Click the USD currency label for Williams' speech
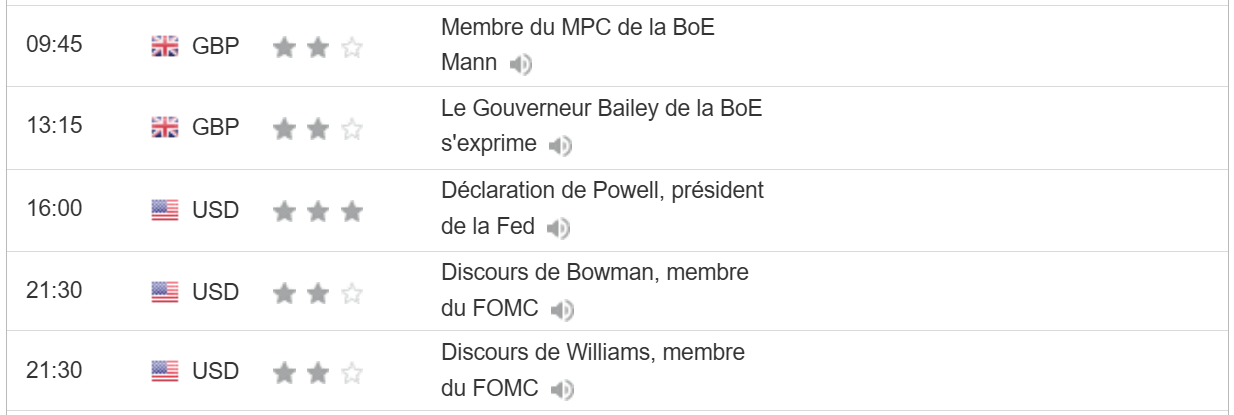Viewport: 1234px width, 415px height. (x=216, y=372)
